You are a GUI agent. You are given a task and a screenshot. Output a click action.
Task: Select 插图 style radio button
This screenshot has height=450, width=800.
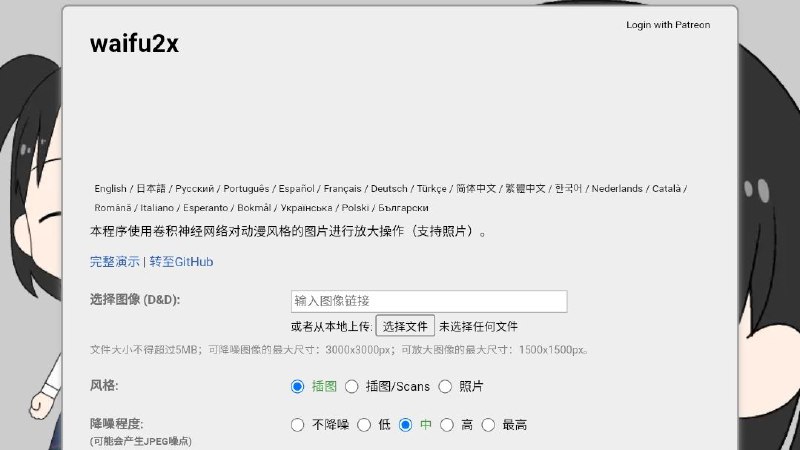297,386
